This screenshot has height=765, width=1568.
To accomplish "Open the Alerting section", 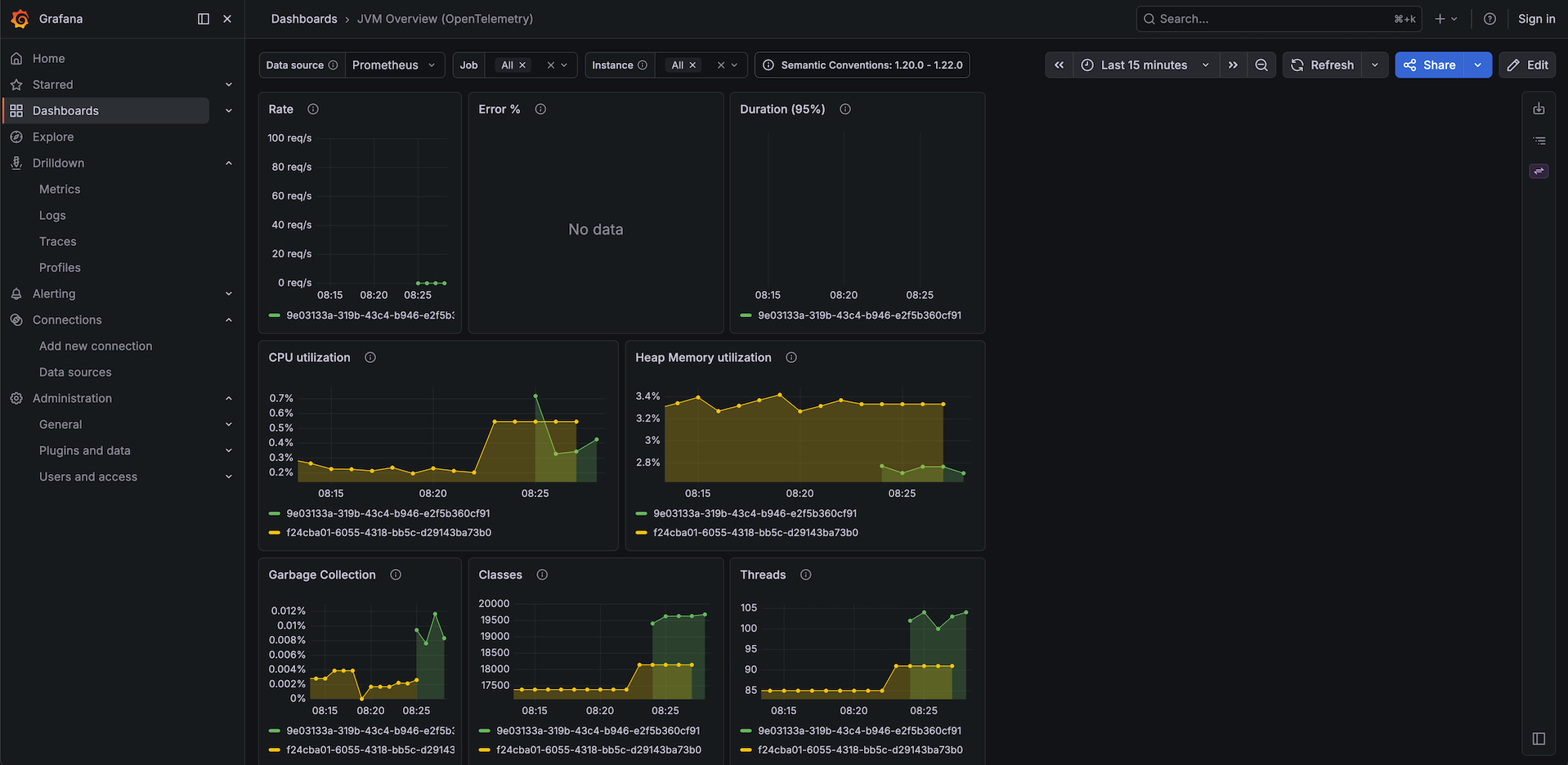I will click(x=54, y=293).
